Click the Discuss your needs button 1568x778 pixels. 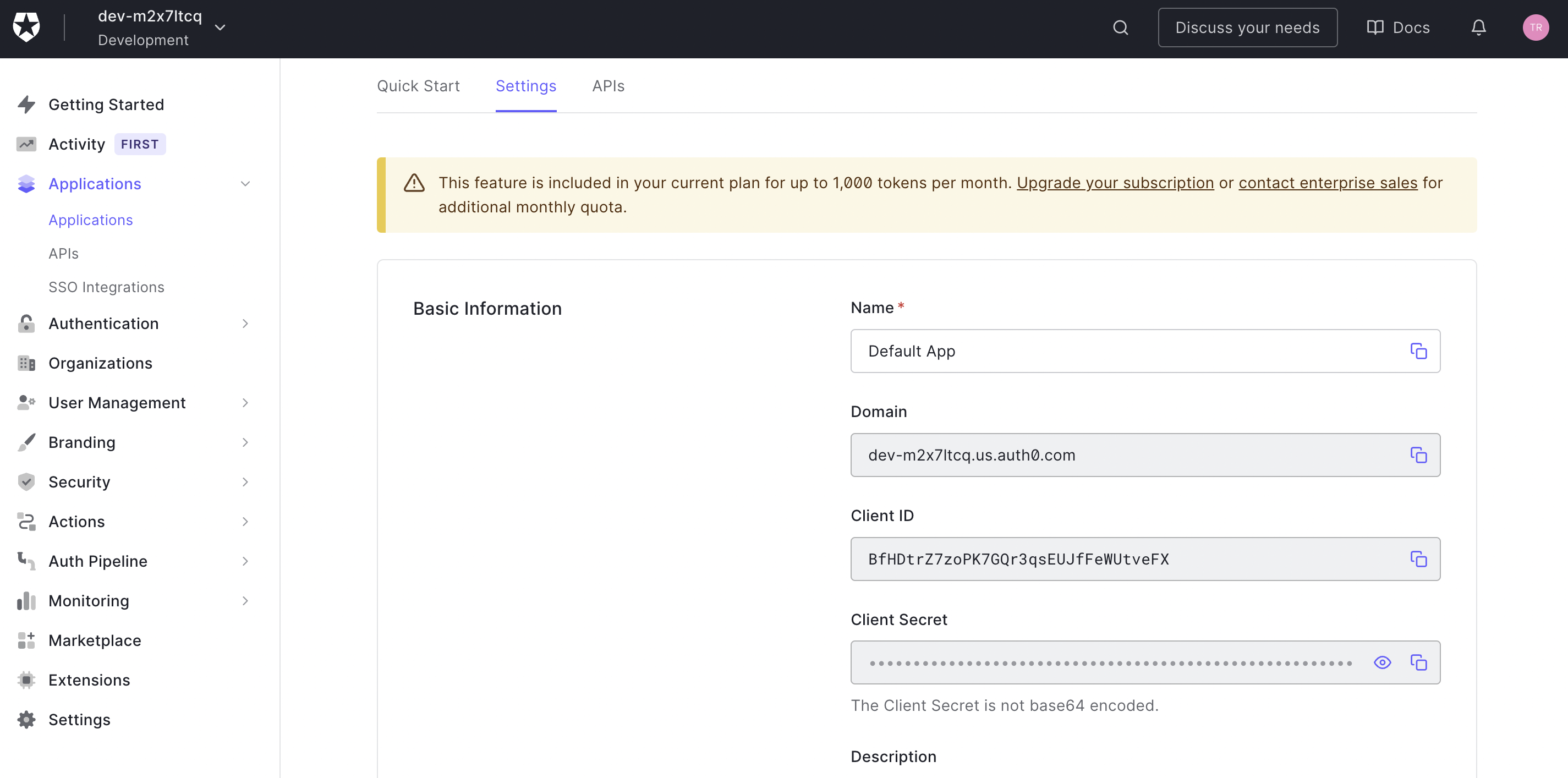[x=1247, y=27]
